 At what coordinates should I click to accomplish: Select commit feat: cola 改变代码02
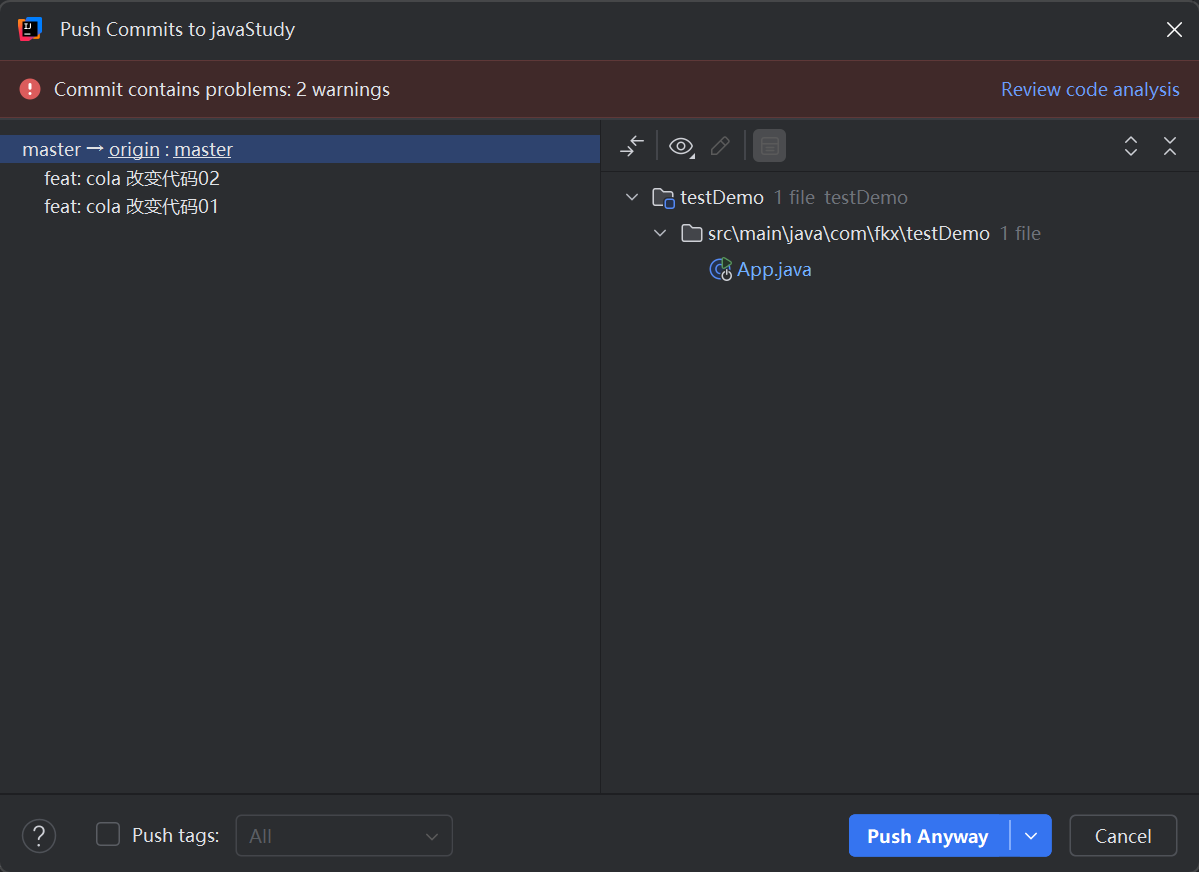click(x=132, y=178)
